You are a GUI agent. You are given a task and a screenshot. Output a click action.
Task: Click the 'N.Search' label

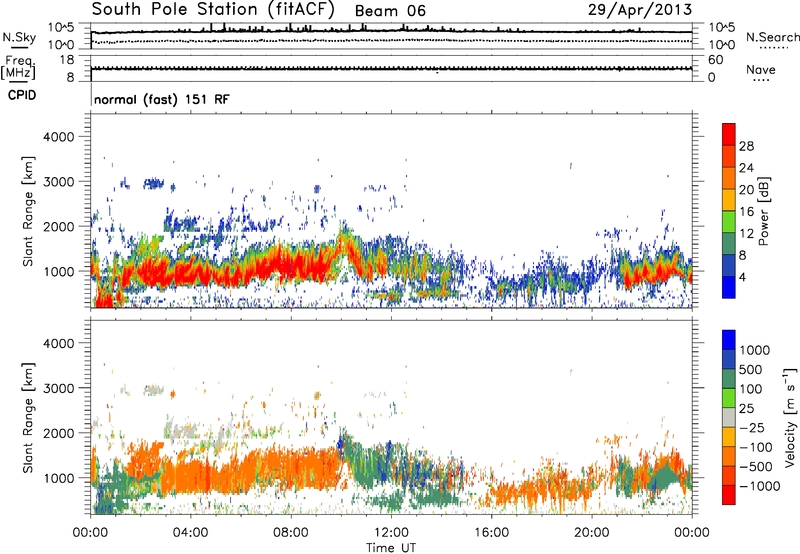(x=772, y=37)
